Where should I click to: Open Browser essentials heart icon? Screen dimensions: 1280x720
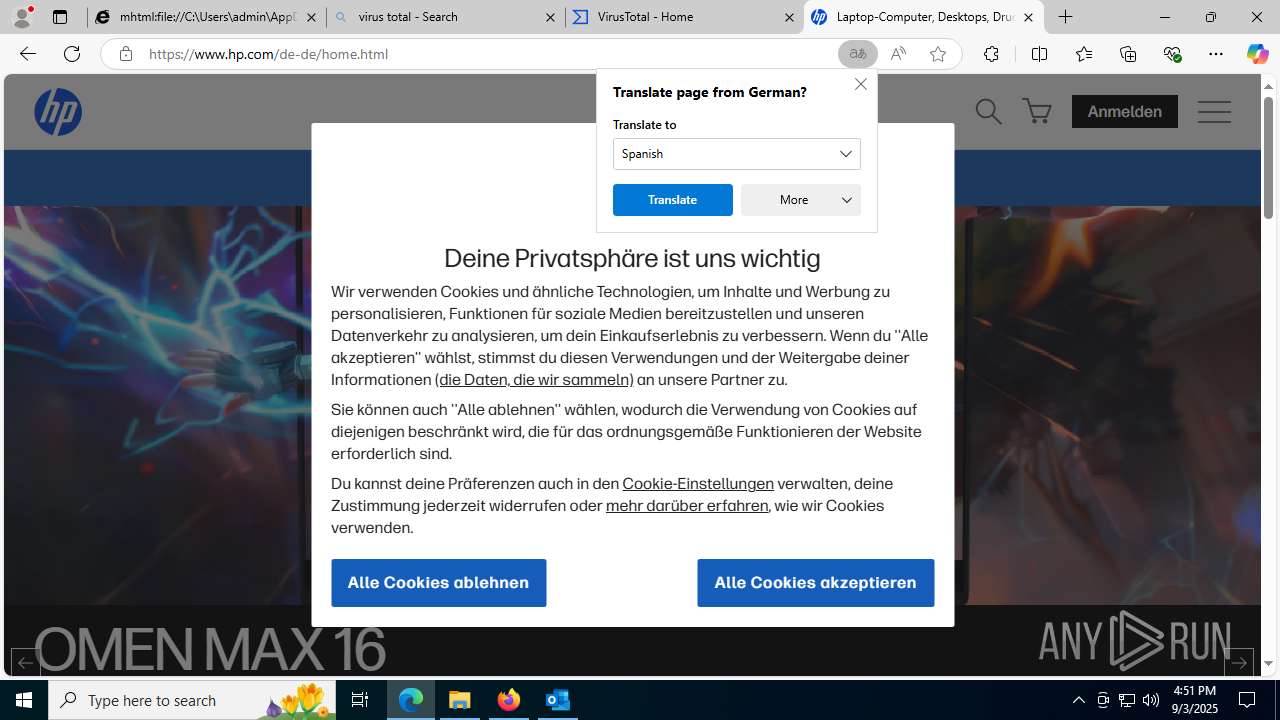pyautogui.click(x=1172, y=54)
